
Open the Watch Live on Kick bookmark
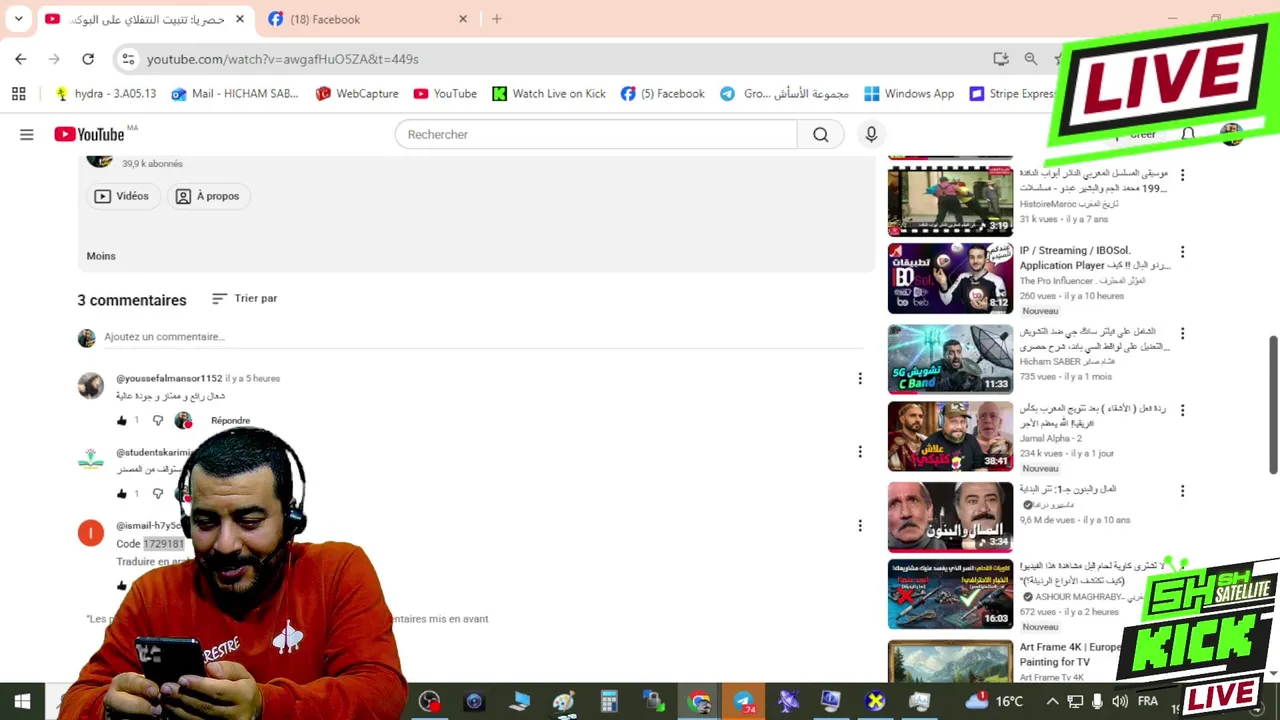(549, 93)
